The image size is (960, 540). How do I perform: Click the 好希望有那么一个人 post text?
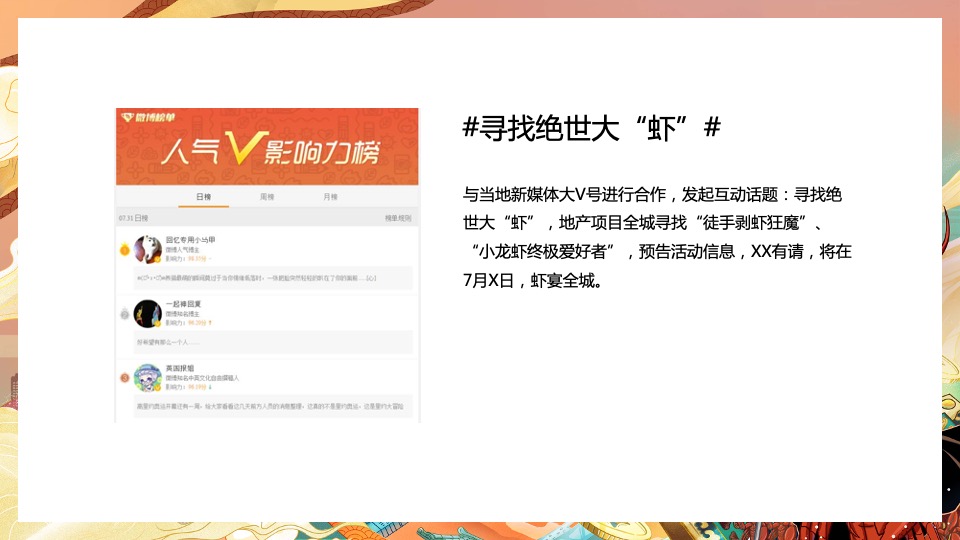168,342
